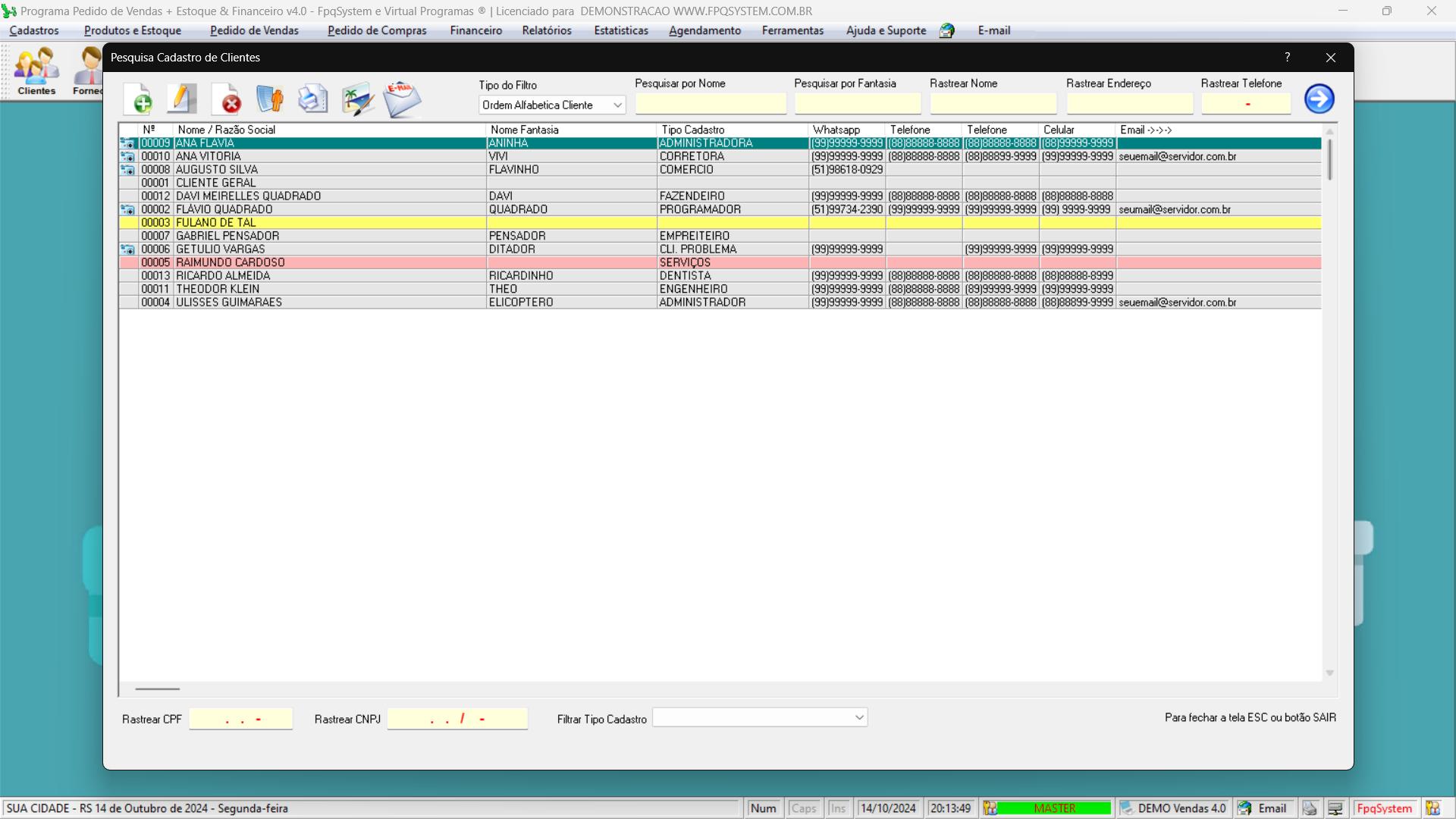Open the Ajuda e Suporte menu
This screenshot has width=1456, height=819.
[886, 31]
